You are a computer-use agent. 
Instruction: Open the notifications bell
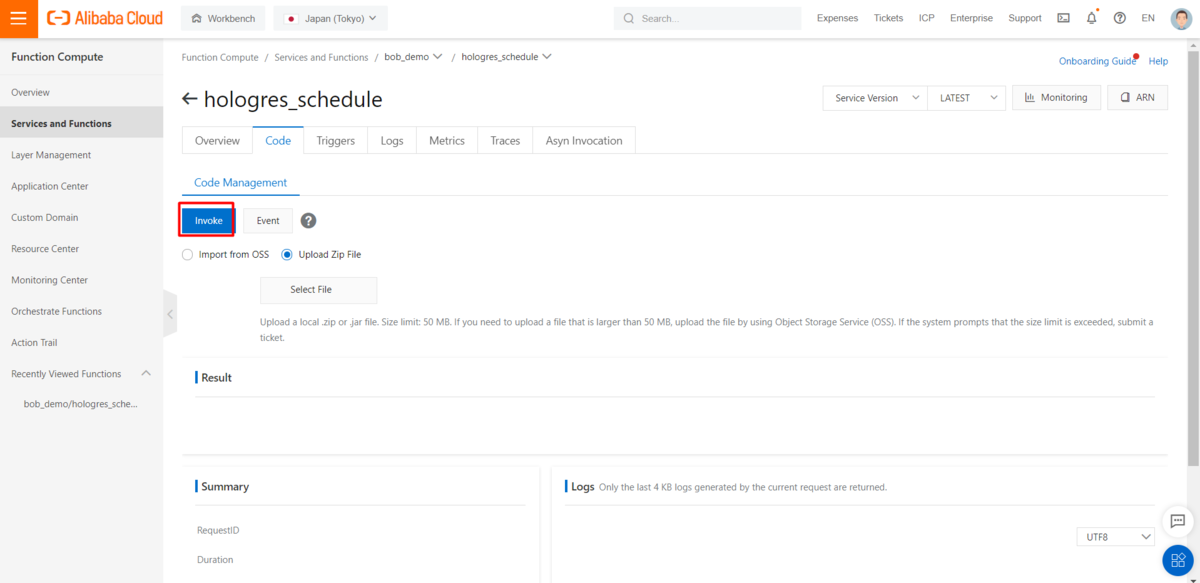(1091, 18)
